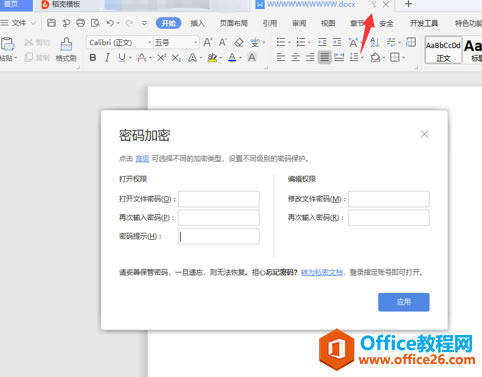Image resolution: width=482 pixels, height=377 pixels.
Task: Click the superscript X² icon
Action: tap(161, 58)
